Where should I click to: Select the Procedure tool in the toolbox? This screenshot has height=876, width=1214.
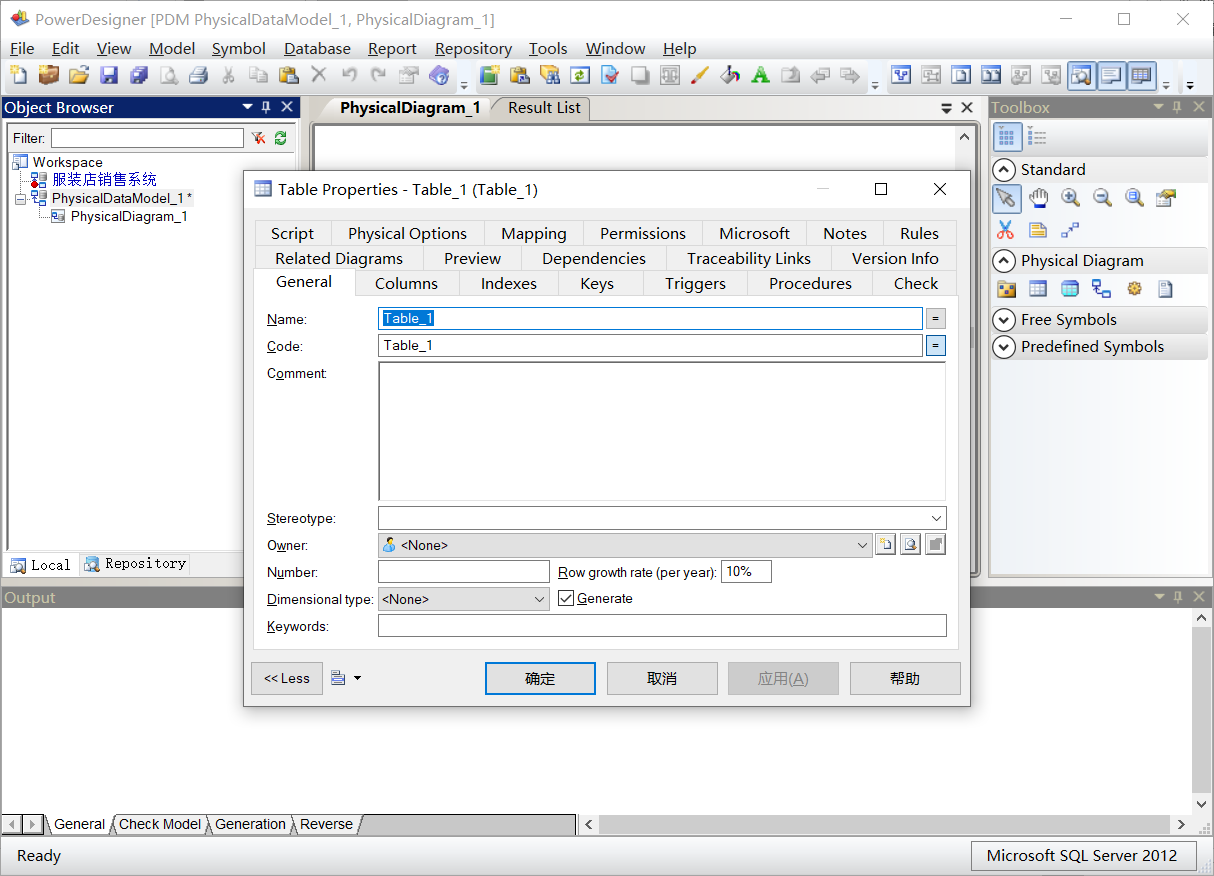pos(1134,289)
